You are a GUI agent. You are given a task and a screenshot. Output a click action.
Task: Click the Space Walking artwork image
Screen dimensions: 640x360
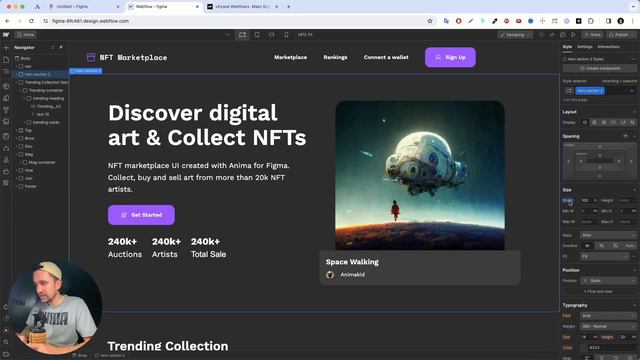tap(420, 176)
